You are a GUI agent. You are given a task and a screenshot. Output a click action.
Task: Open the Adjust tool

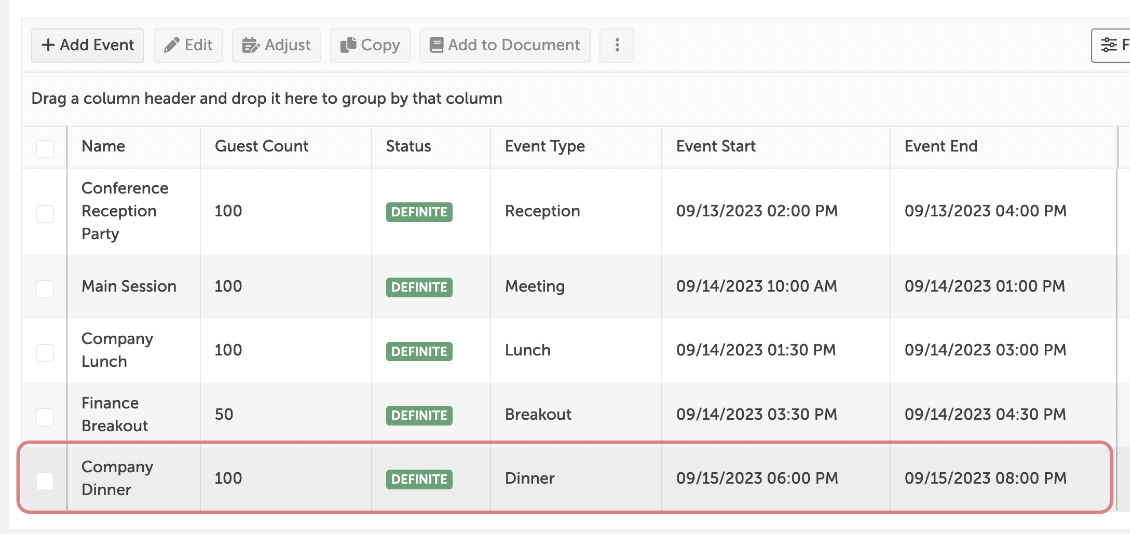click(x=276, y=45)
